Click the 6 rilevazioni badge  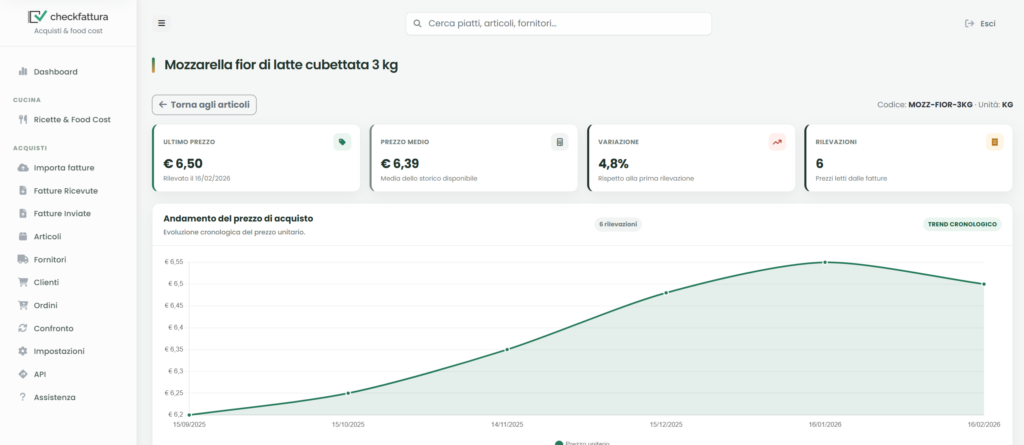[618, 224]
